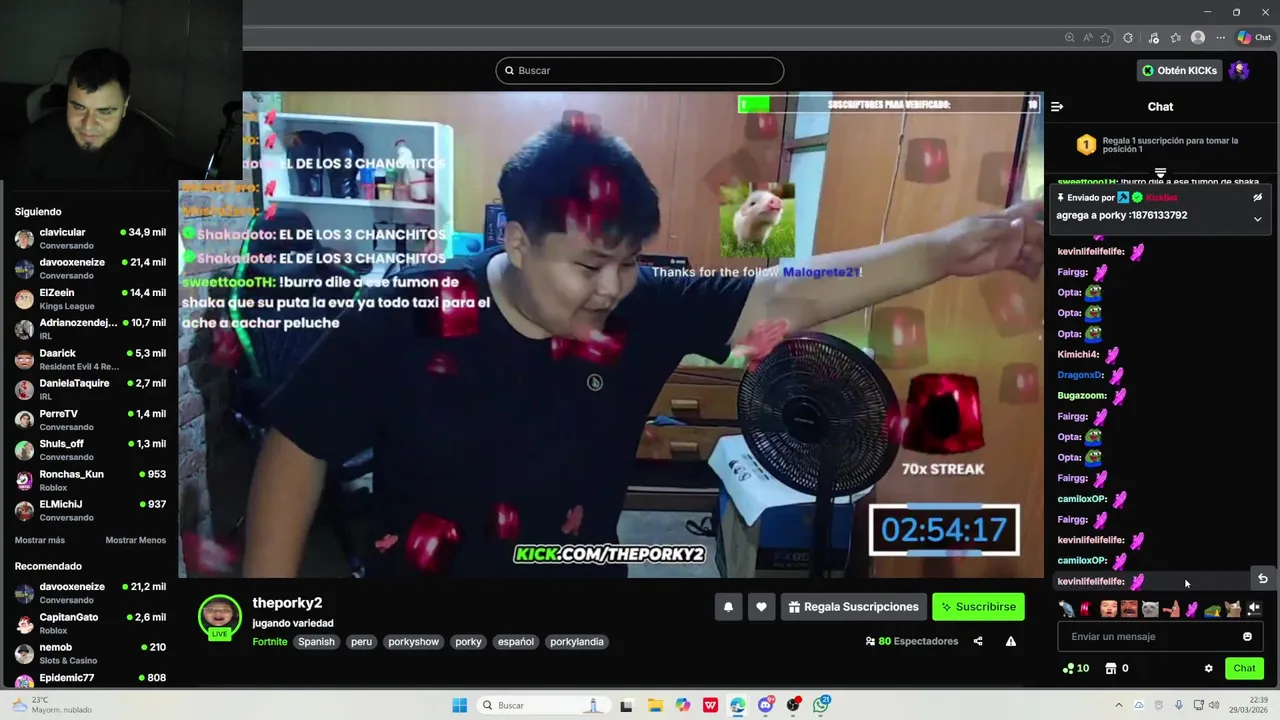Insert the laughing man quick emote
The image size is (1280, 720).
pyautogui.click(x=1129, y=608)
